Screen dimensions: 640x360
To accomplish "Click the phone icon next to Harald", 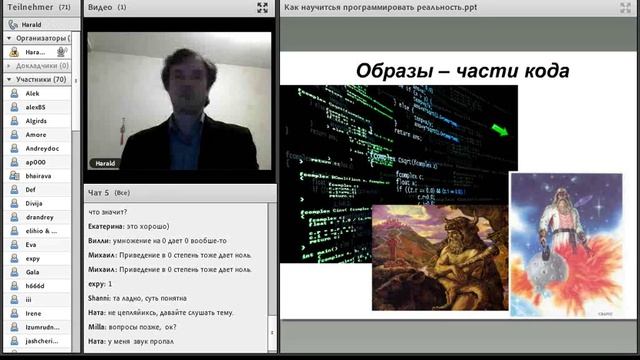I will click(x=13, y=25).
